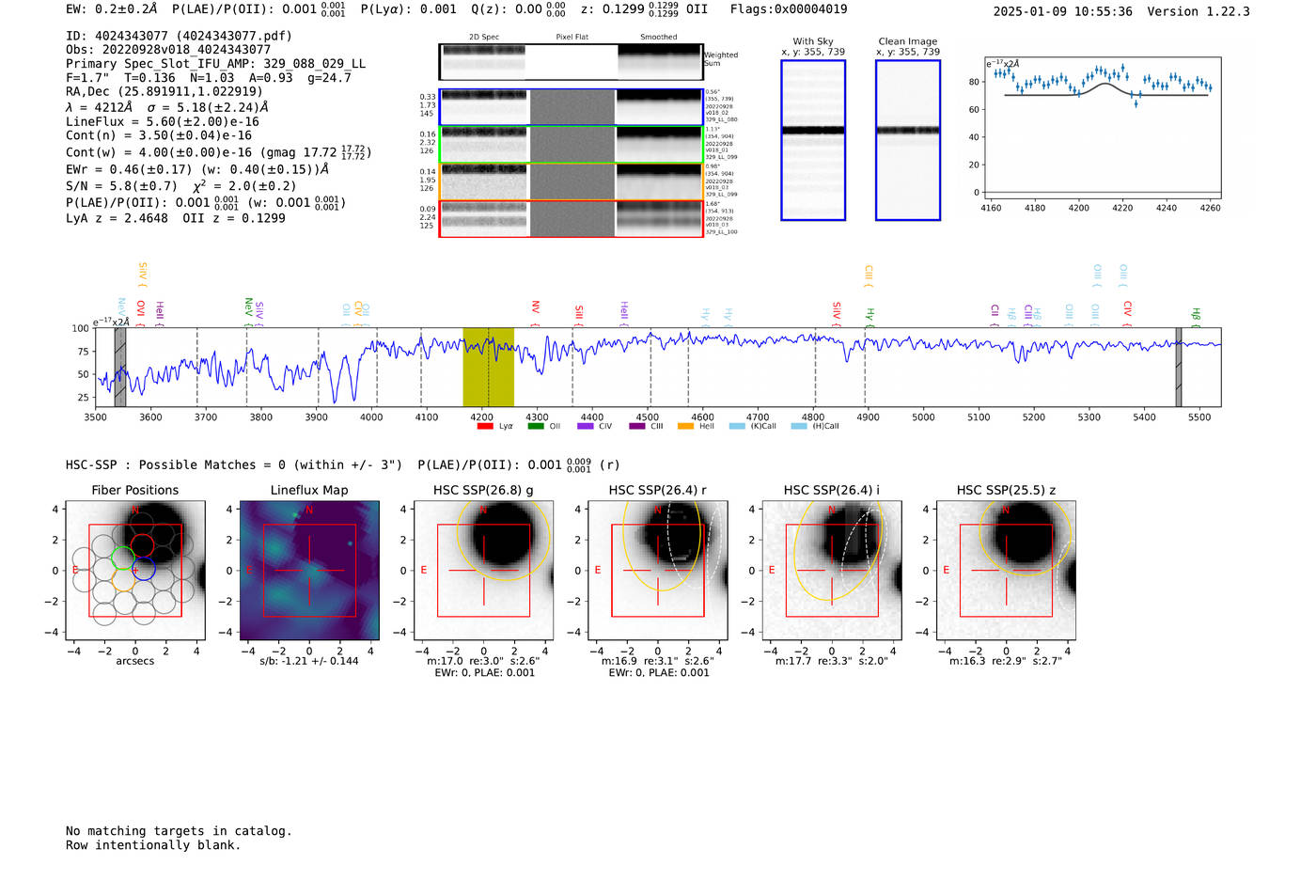
Task: Select the blue-bordered fiber spectrum row
Action: pos(571,107)
